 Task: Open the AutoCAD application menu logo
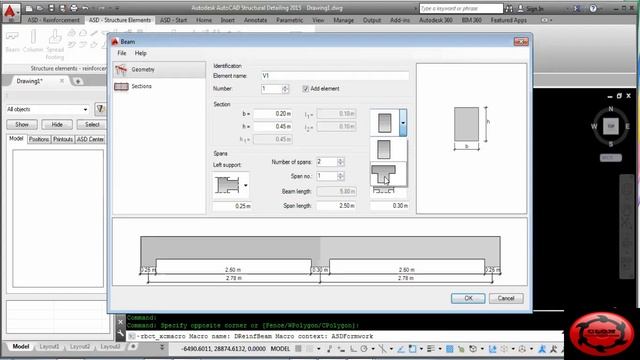pos(11,12)
